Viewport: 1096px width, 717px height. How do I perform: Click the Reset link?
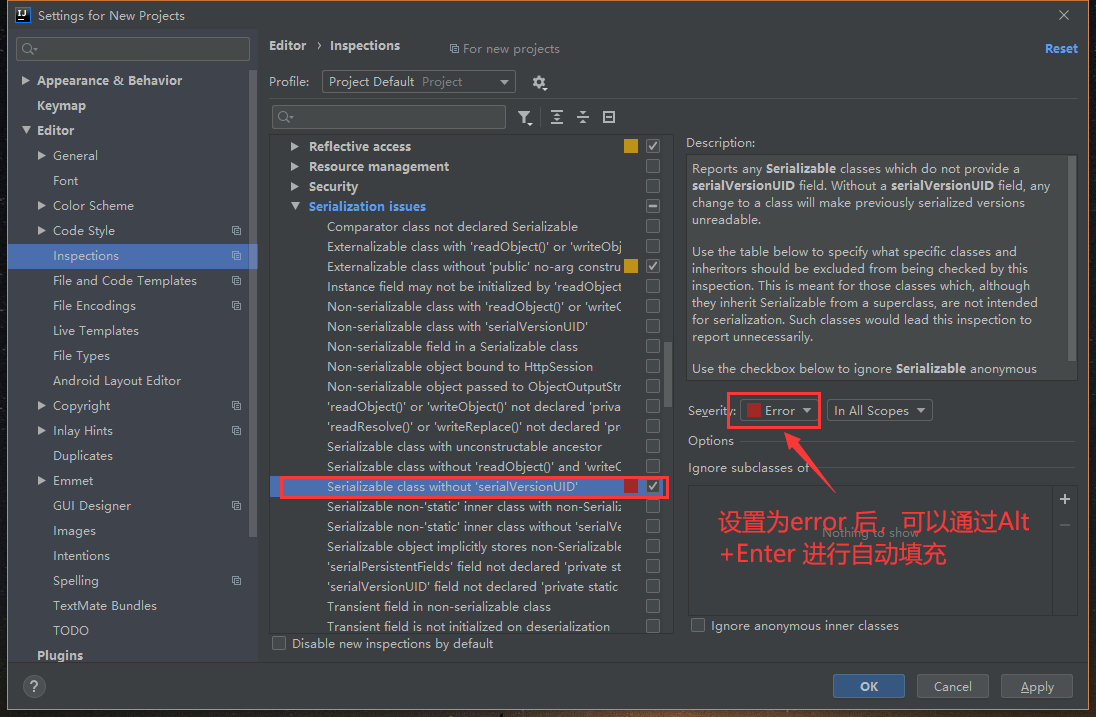[1061, 48]
